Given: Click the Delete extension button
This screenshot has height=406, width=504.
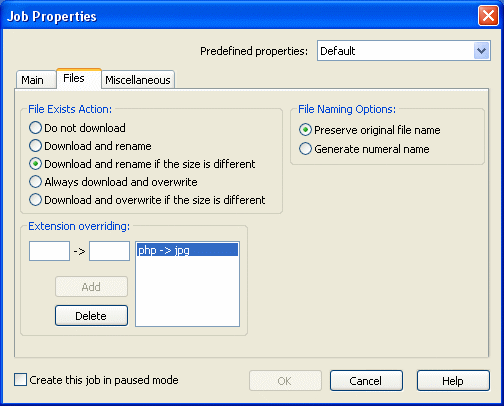Looking at the screenshot, I should [x=91, y=315].
